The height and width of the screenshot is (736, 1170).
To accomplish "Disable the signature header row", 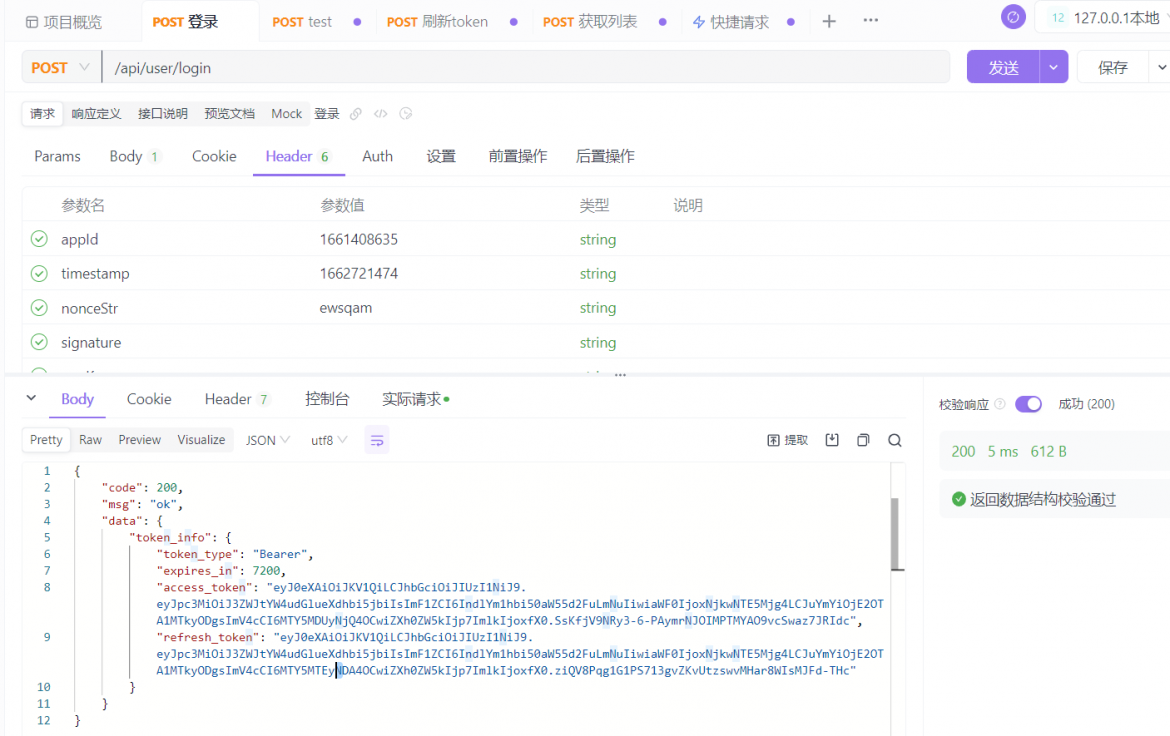I will 40,342.
